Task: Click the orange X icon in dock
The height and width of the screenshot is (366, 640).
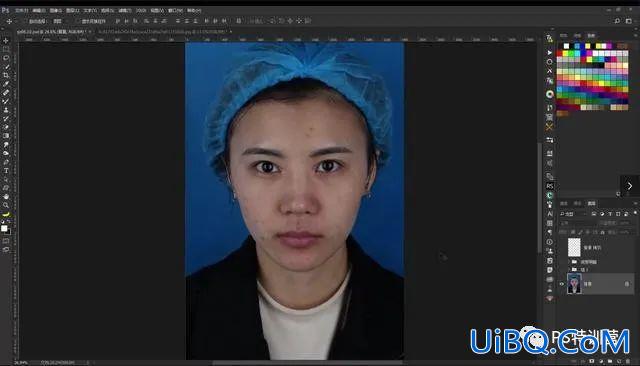Action: click(x=549, y=127)
